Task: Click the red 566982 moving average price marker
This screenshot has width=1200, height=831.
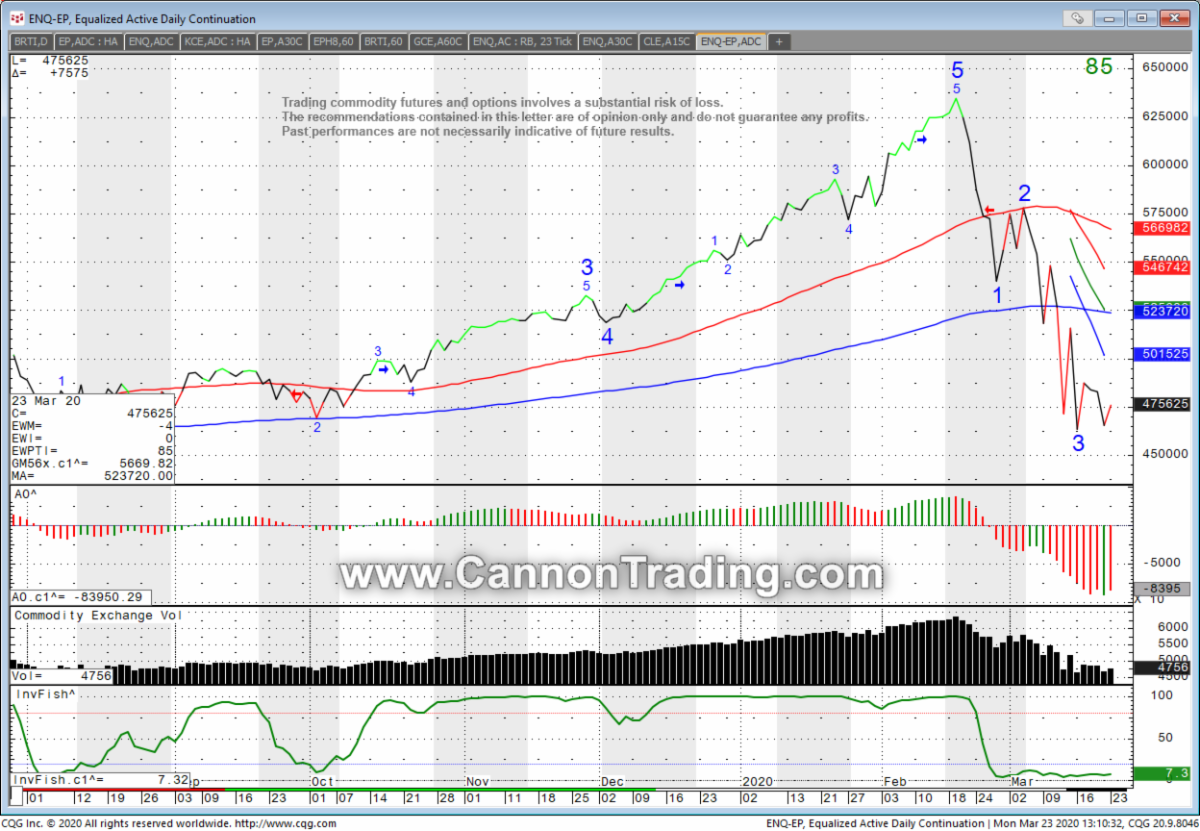Action: [1162, 229]
